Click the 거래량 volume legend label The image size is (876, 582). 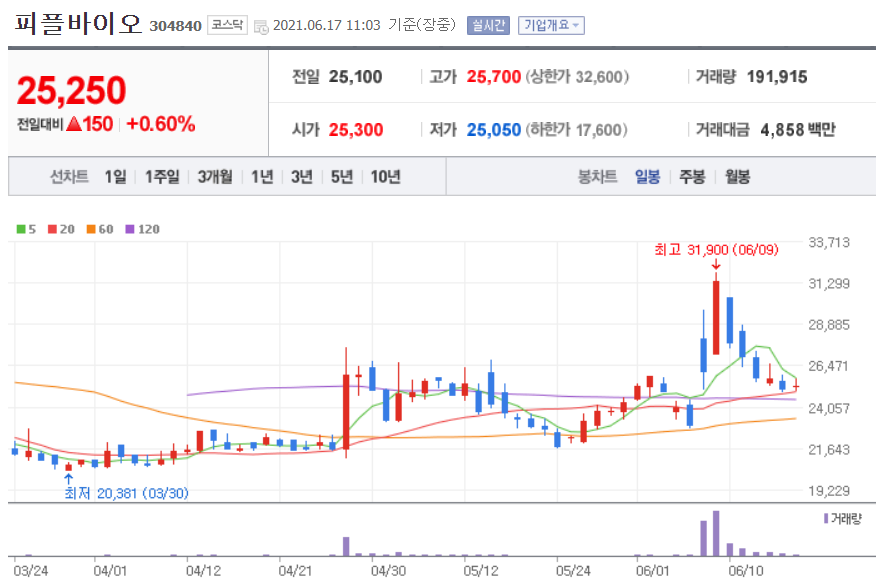[x=846, y=519]
